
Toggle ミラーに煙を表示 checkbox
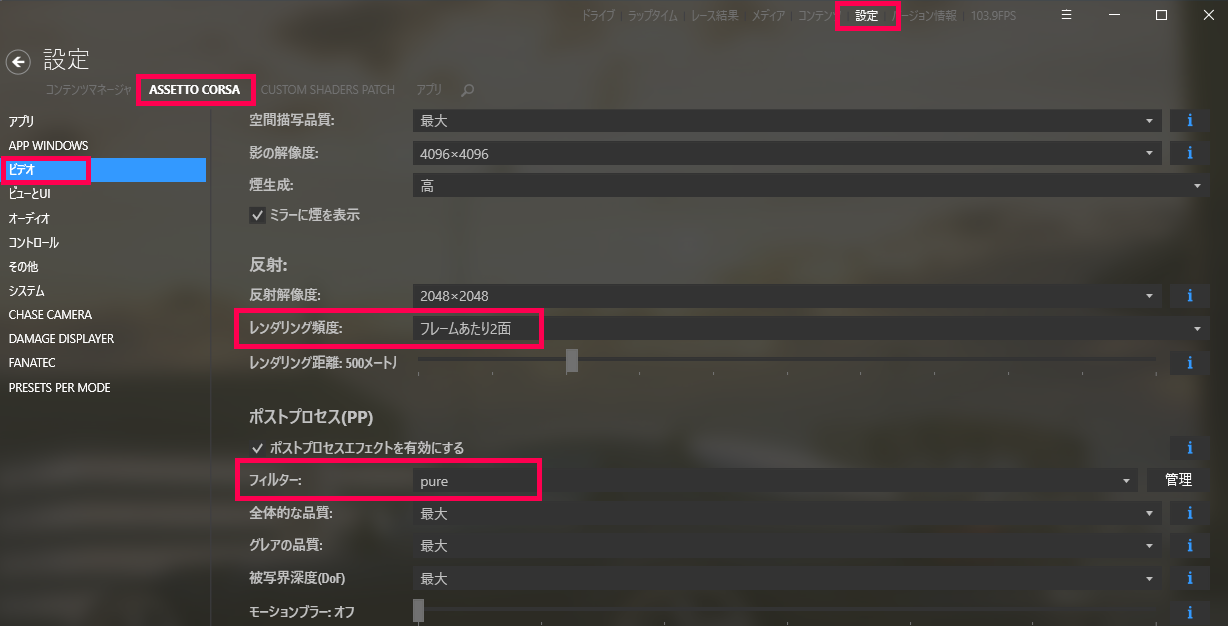pos(257,215)
